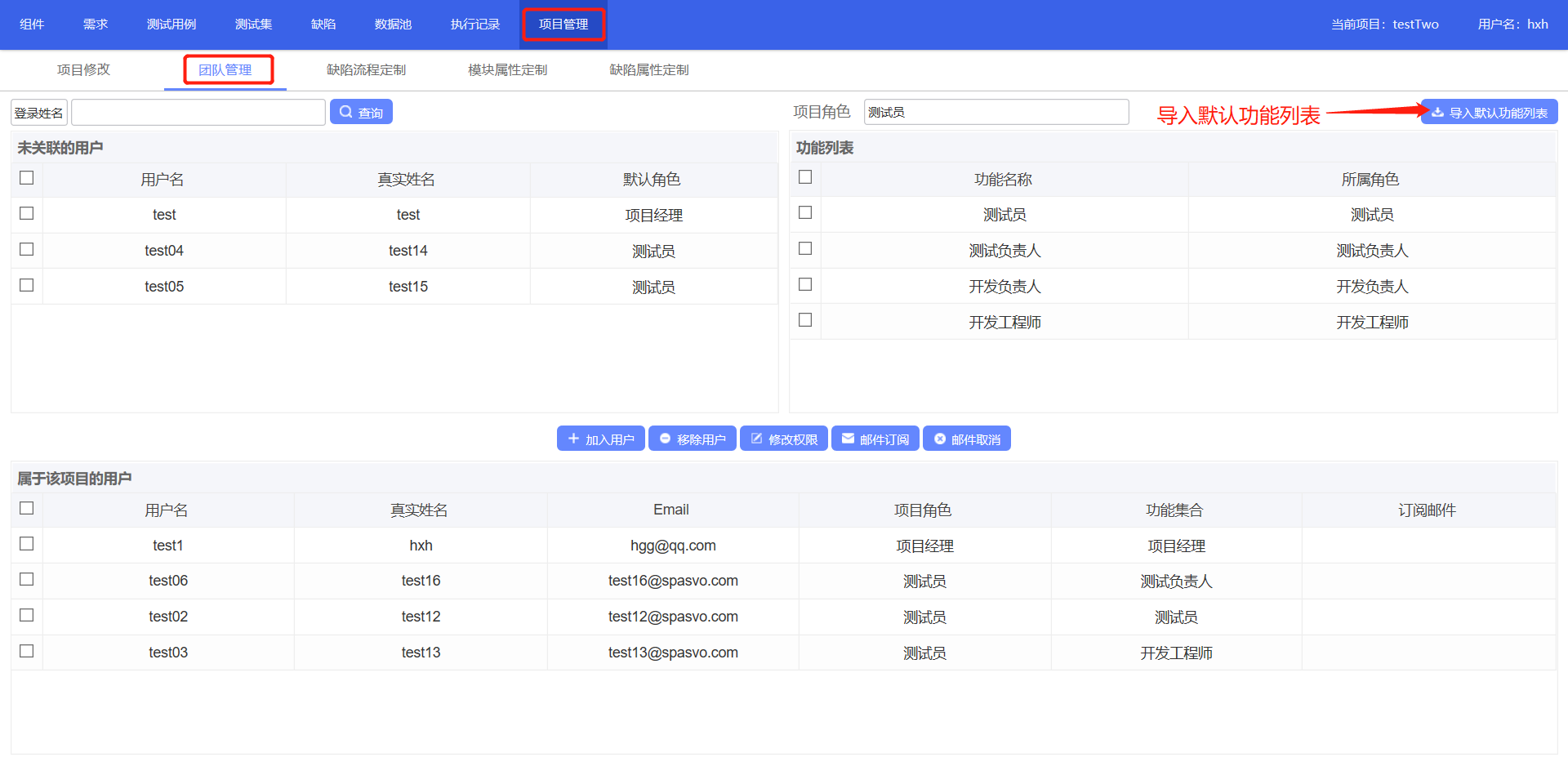
Task: Click the minus icon to remove user
Action: click(665, 439)
